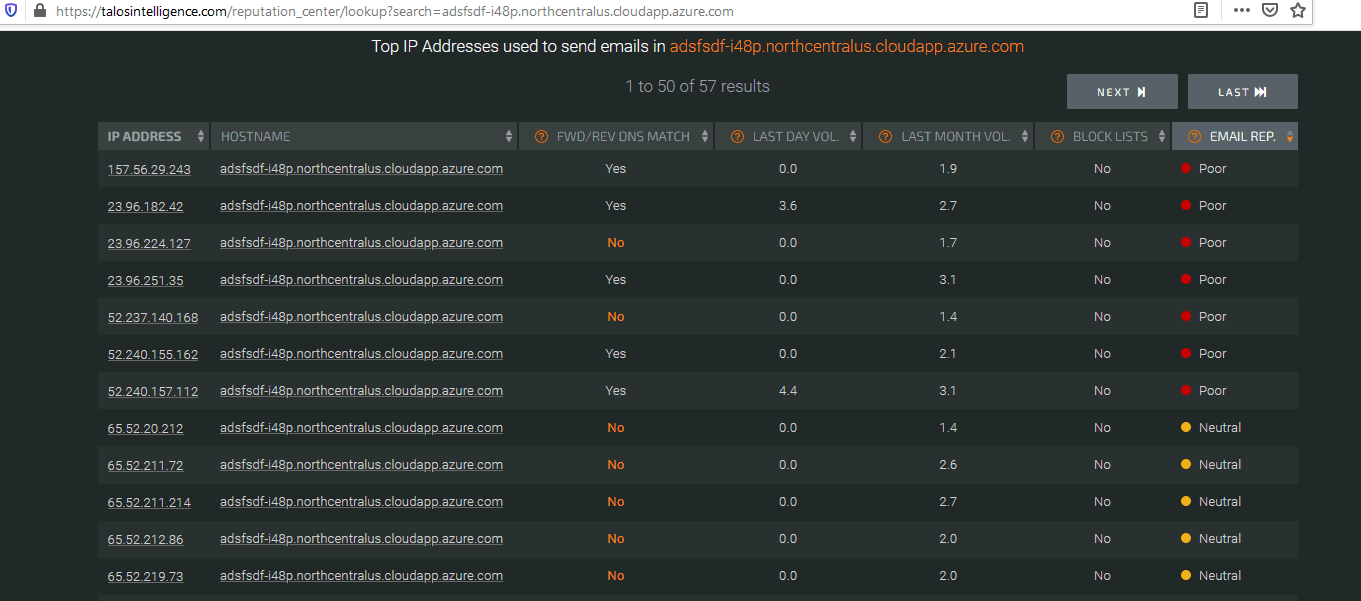Select last day volume 3.6 value
This screenshot has height=601, width=1361.
(x=788, y=206)
